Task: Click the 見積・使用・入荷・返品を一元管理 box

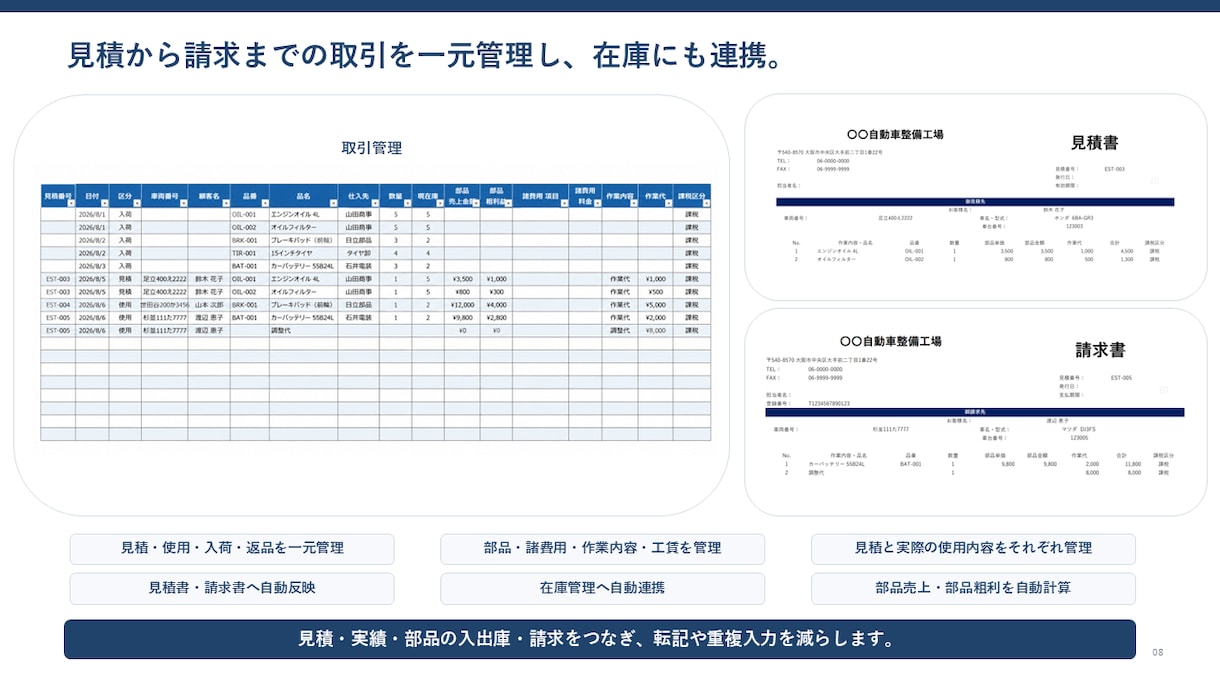Action: pos(232,548)
